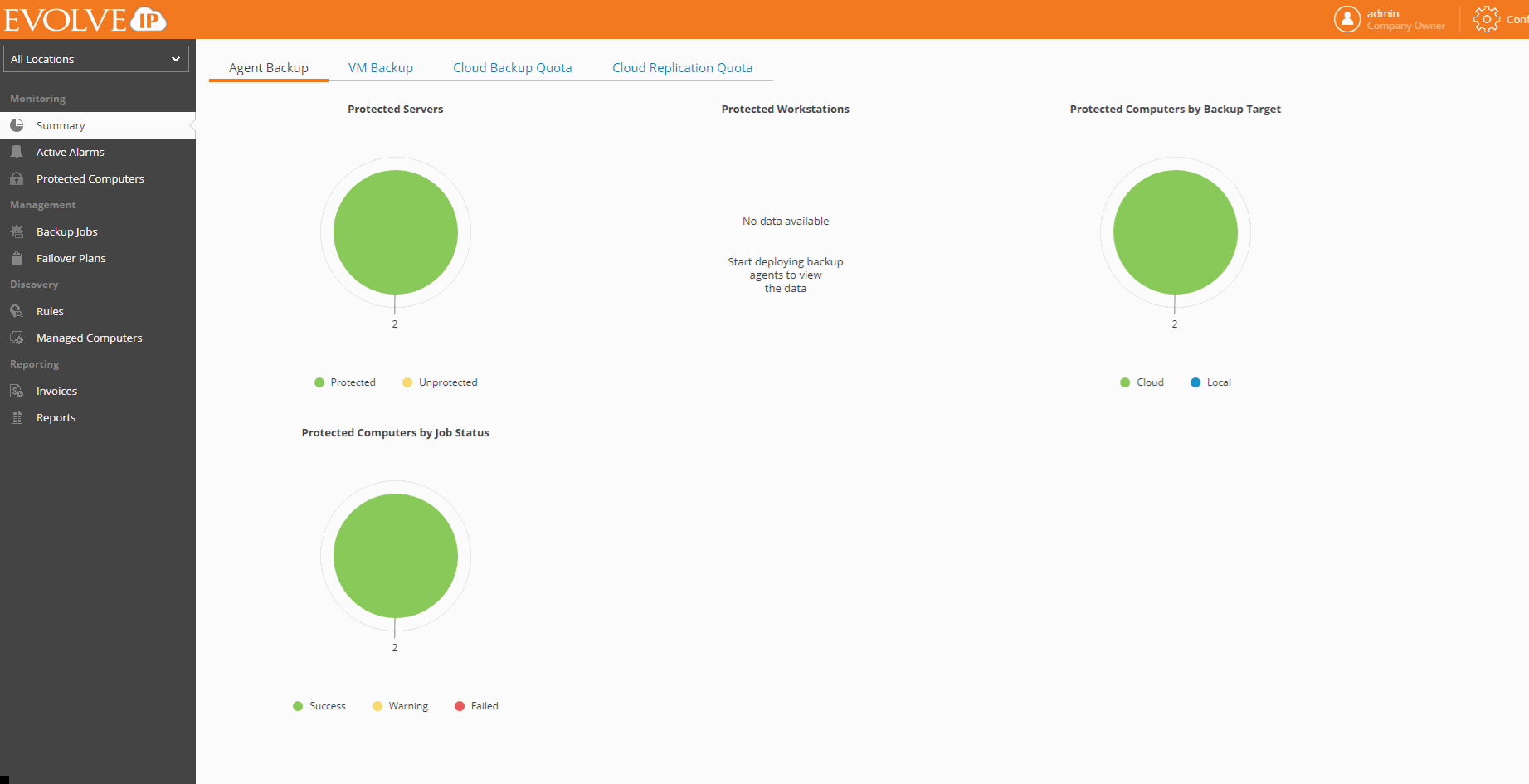The width and height of the screenshot is (1529, 784).
Task: Click the Invoices icon in sidebar
Action: [17, 391]
